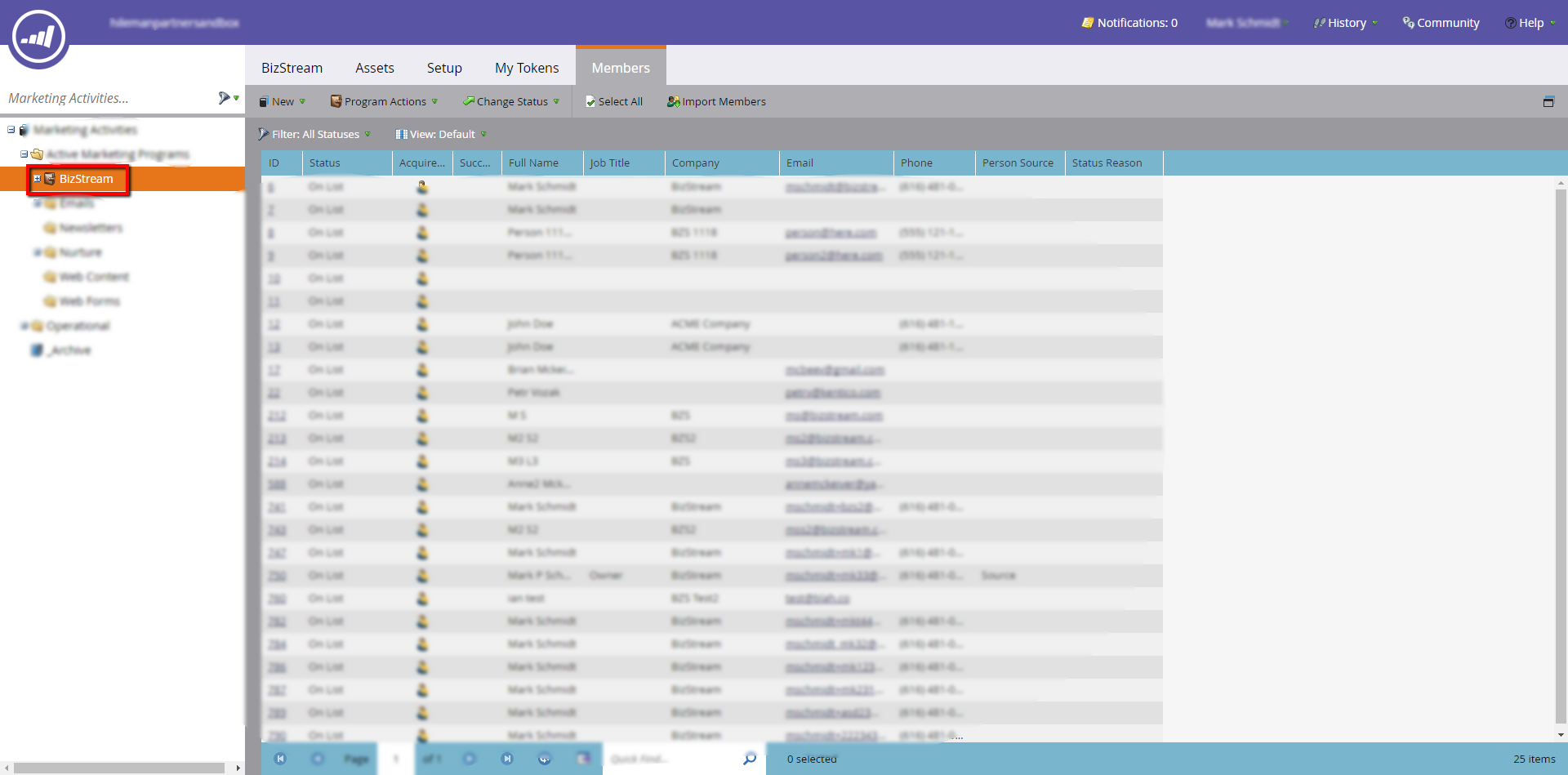The height and width of the screenshot is (775, 1568).
Task: Click the Marketing Activities search field
Action: coord(106,98)
